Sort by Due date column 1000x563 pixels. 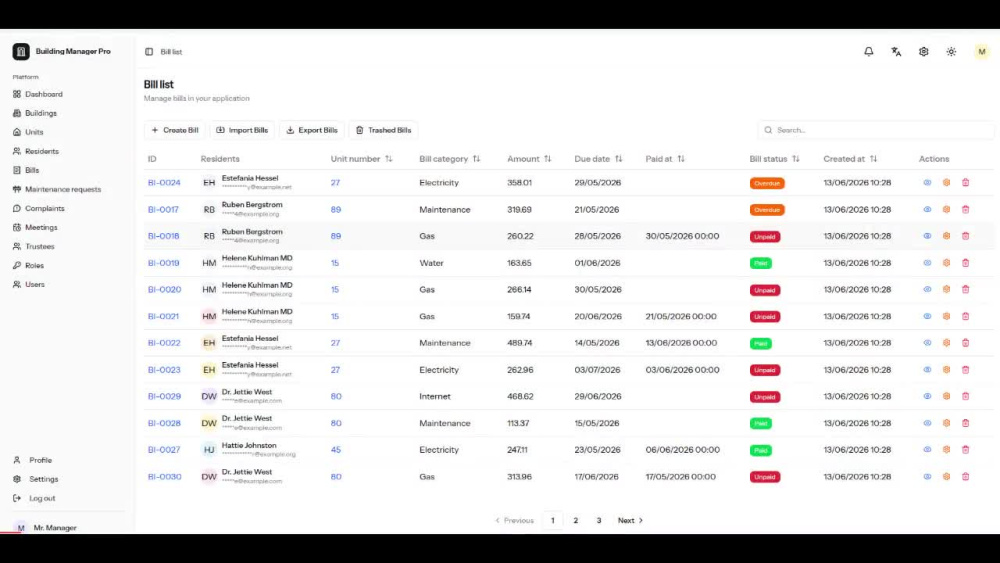(598, 159)
